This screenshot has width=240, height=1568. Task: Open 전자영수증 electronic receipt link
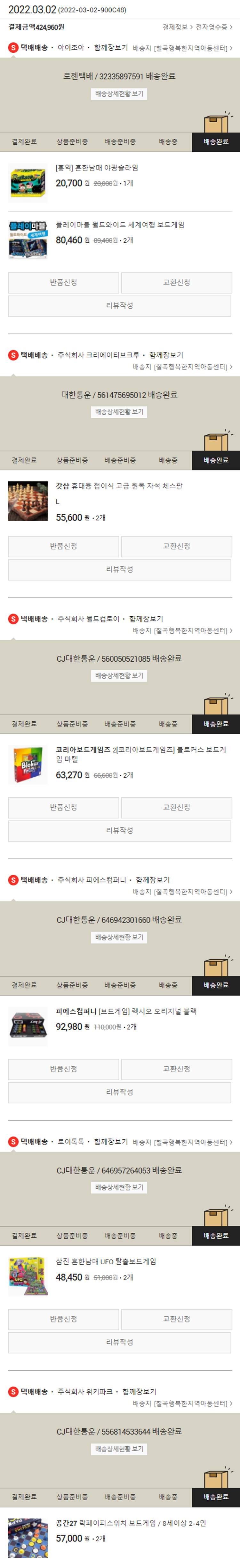click(214, 27)
